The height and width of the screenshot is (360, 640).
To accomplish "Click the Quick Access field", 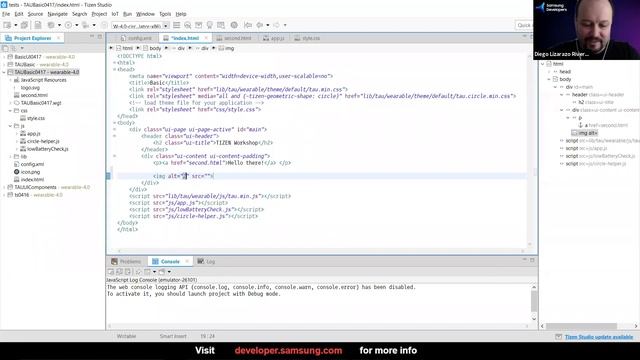I will tap(524, 25).
